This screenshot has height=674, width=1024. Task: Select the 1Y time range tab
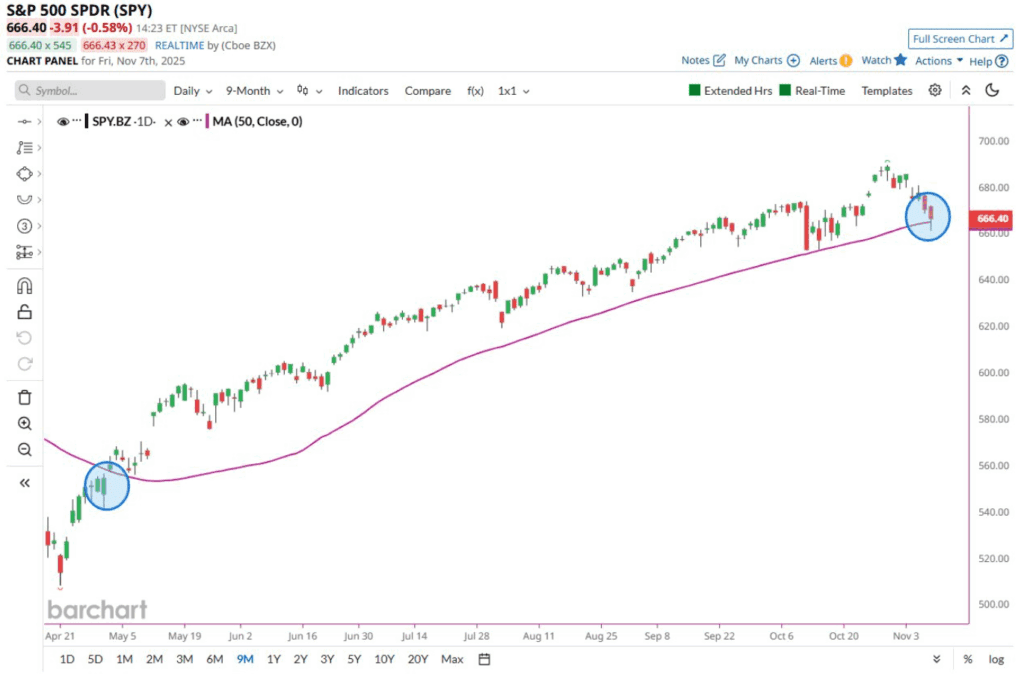(274, 659)
